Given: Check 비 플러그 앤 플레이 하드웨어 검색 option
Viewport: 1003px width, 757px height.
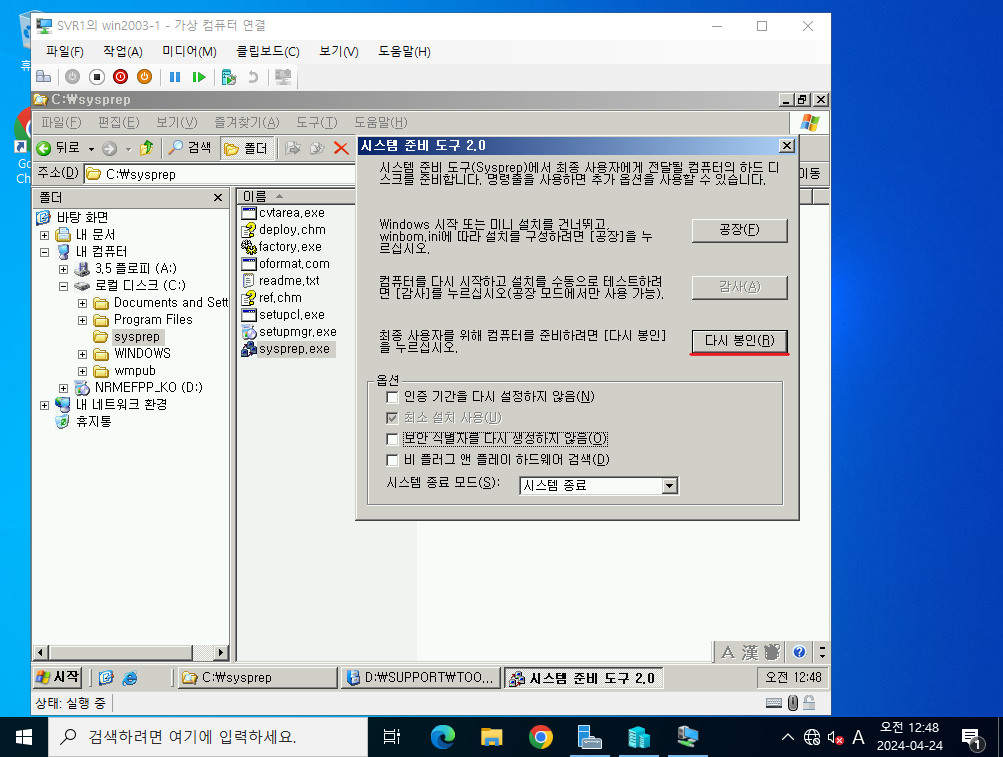Looking at the screenshot, I should (392, 460).
